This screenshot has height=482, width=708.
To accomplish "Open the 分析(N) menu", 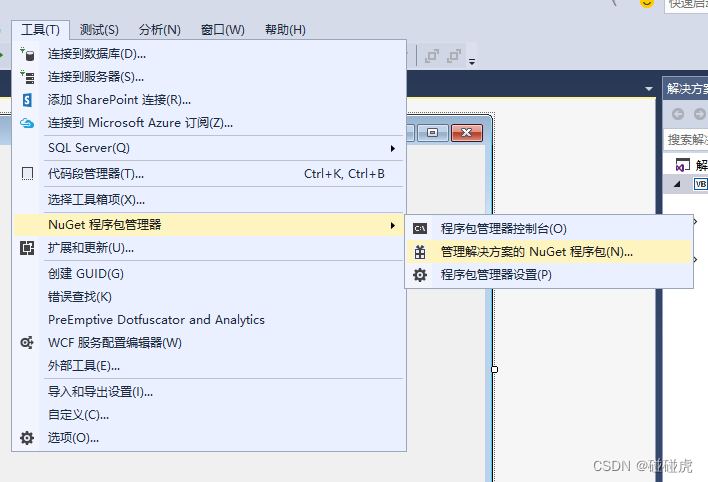I will point(159,30).
